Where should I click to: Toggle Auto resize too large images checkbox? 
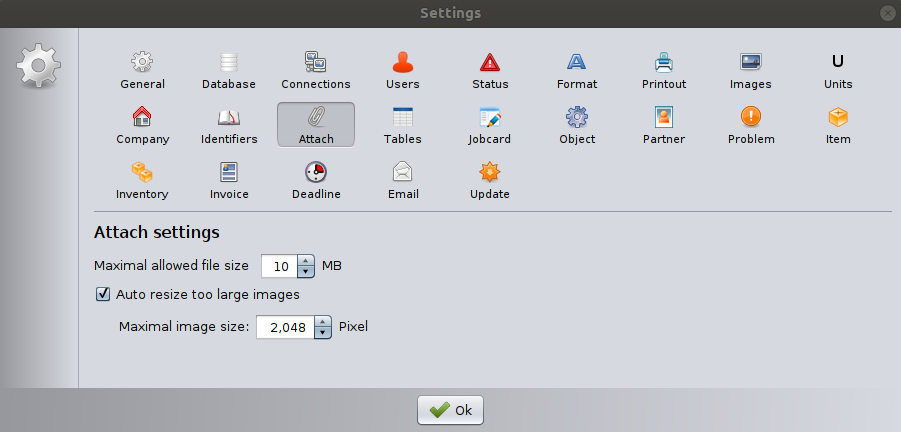pos(103,295)
